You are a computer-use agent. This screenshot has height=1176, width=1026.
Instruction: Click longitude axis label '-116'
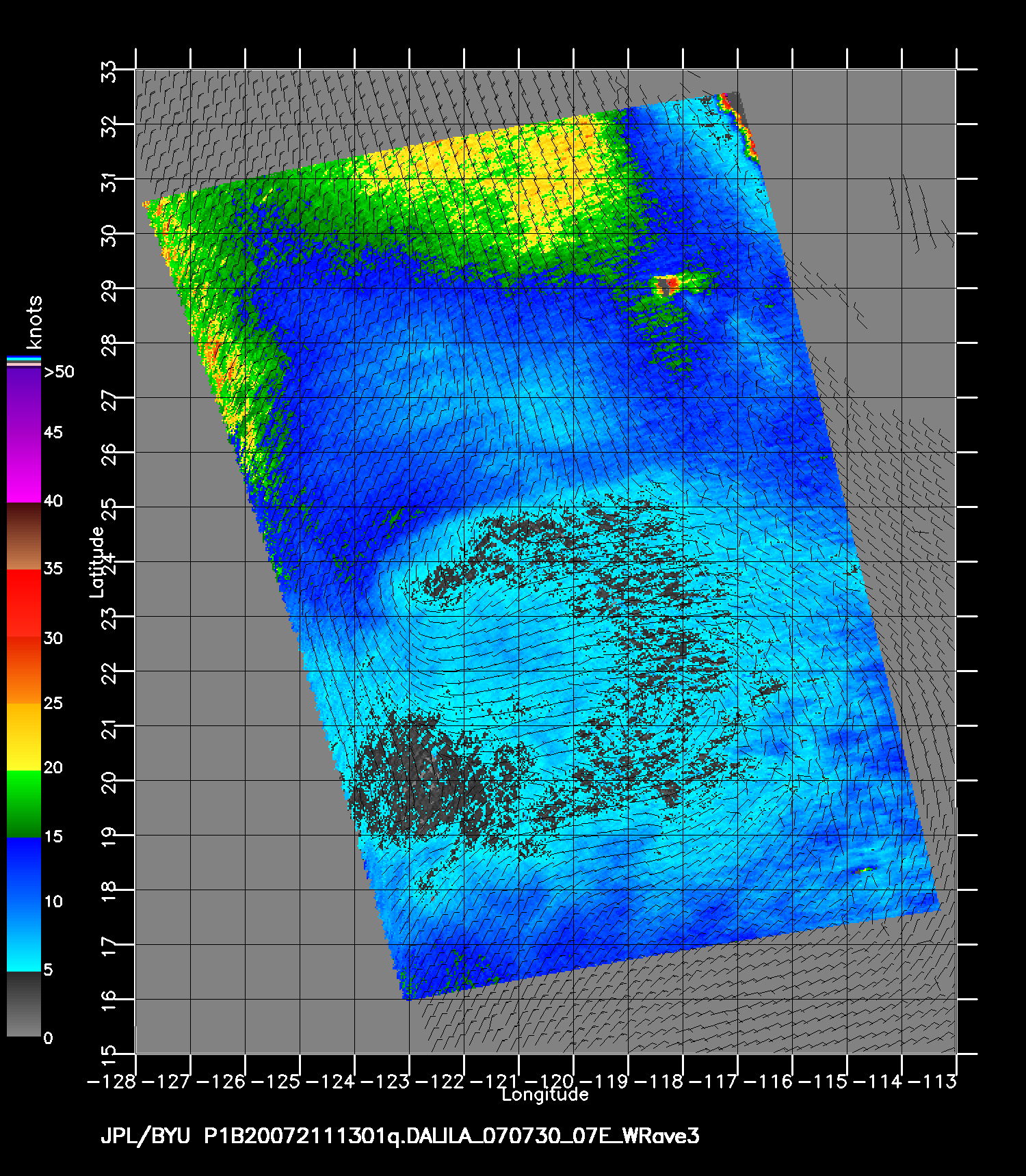pos(769,1082)
